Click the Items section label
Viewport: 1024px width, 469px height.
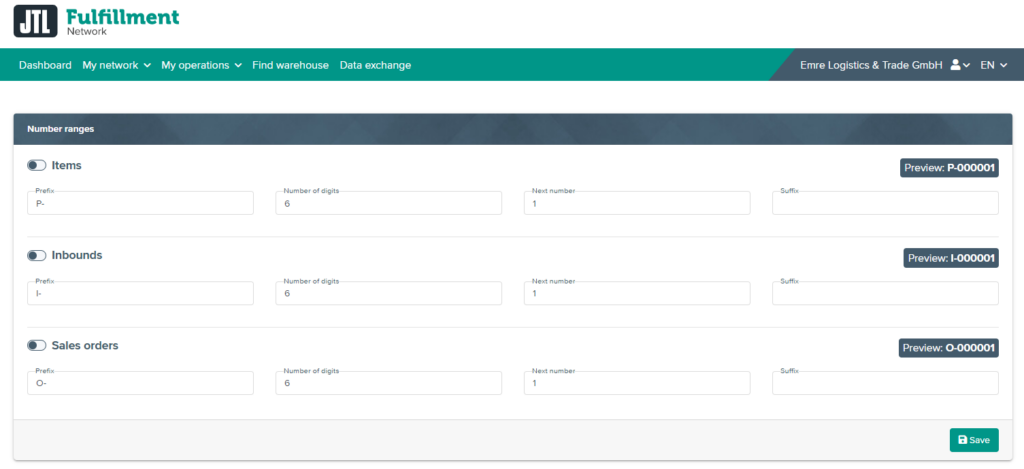coord(67,166)
